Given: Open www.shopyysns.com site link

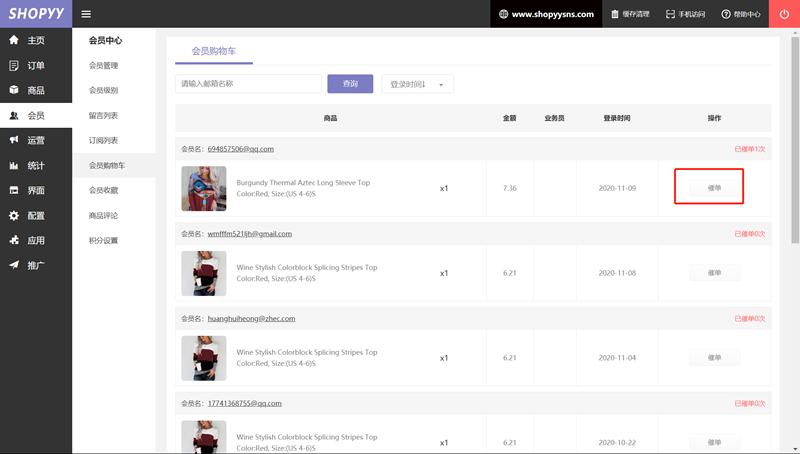Looking at the screenshot, I should (546, 14).
